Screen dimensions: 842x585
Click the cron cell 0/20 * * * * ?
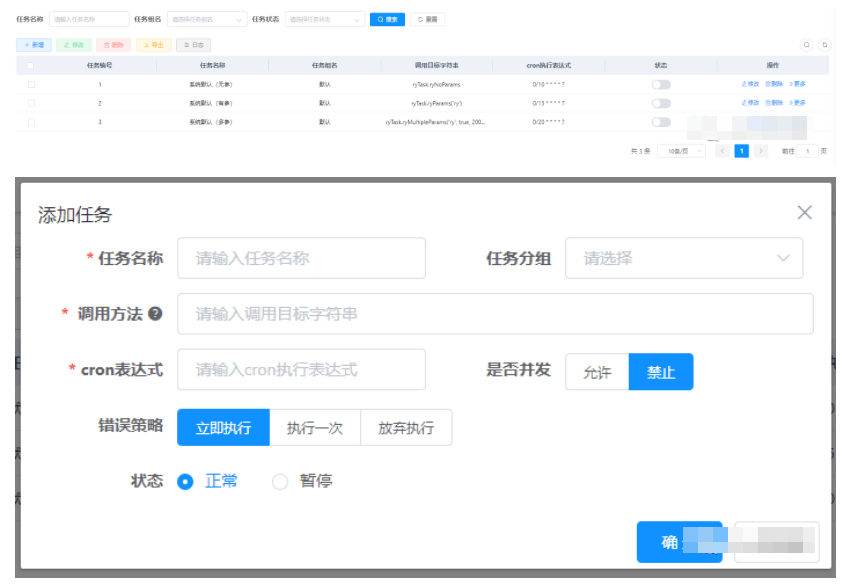point(548,122)
